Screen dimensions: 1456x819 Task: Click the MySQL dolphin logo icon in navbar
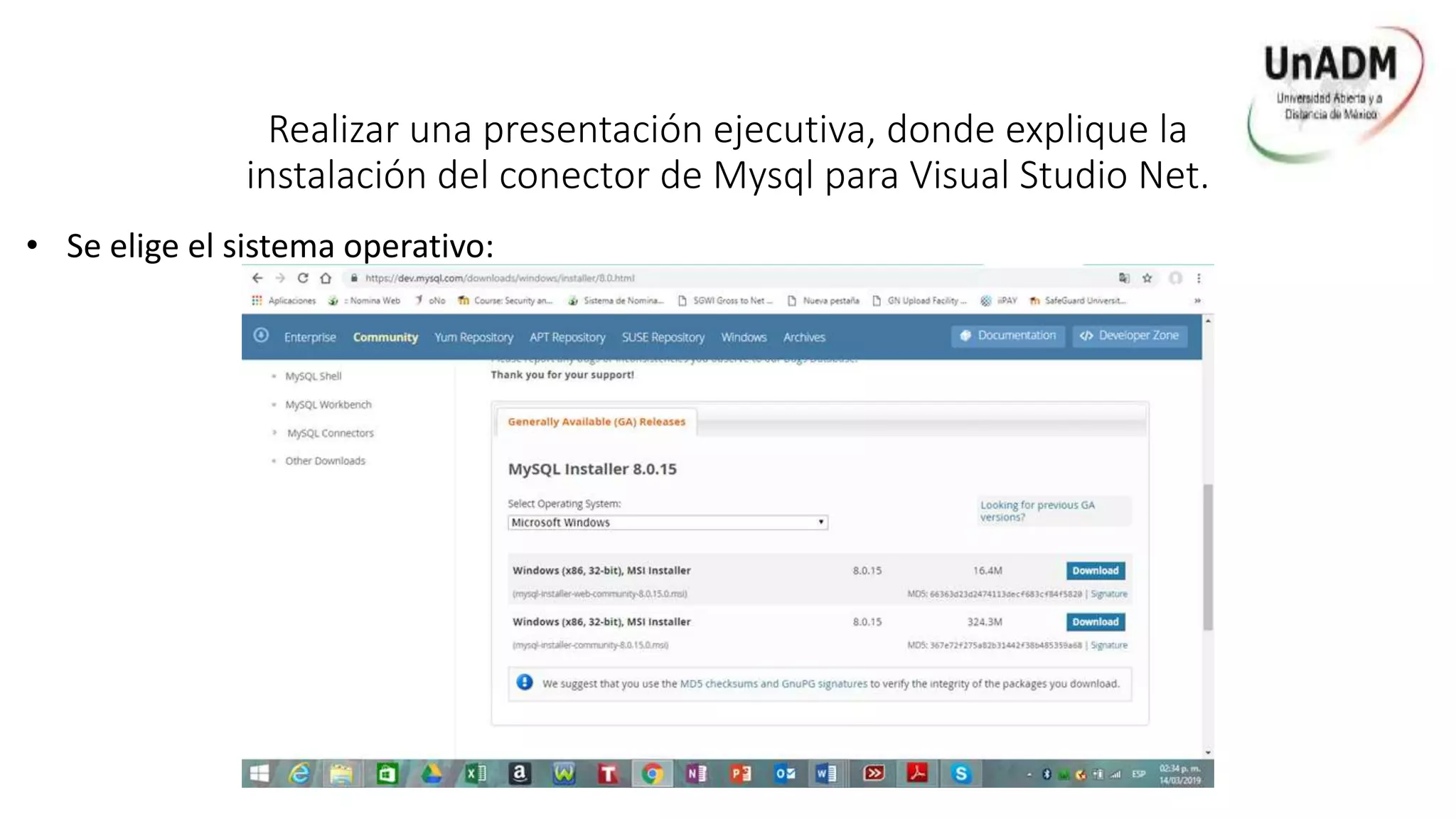(x=261, y=335)
